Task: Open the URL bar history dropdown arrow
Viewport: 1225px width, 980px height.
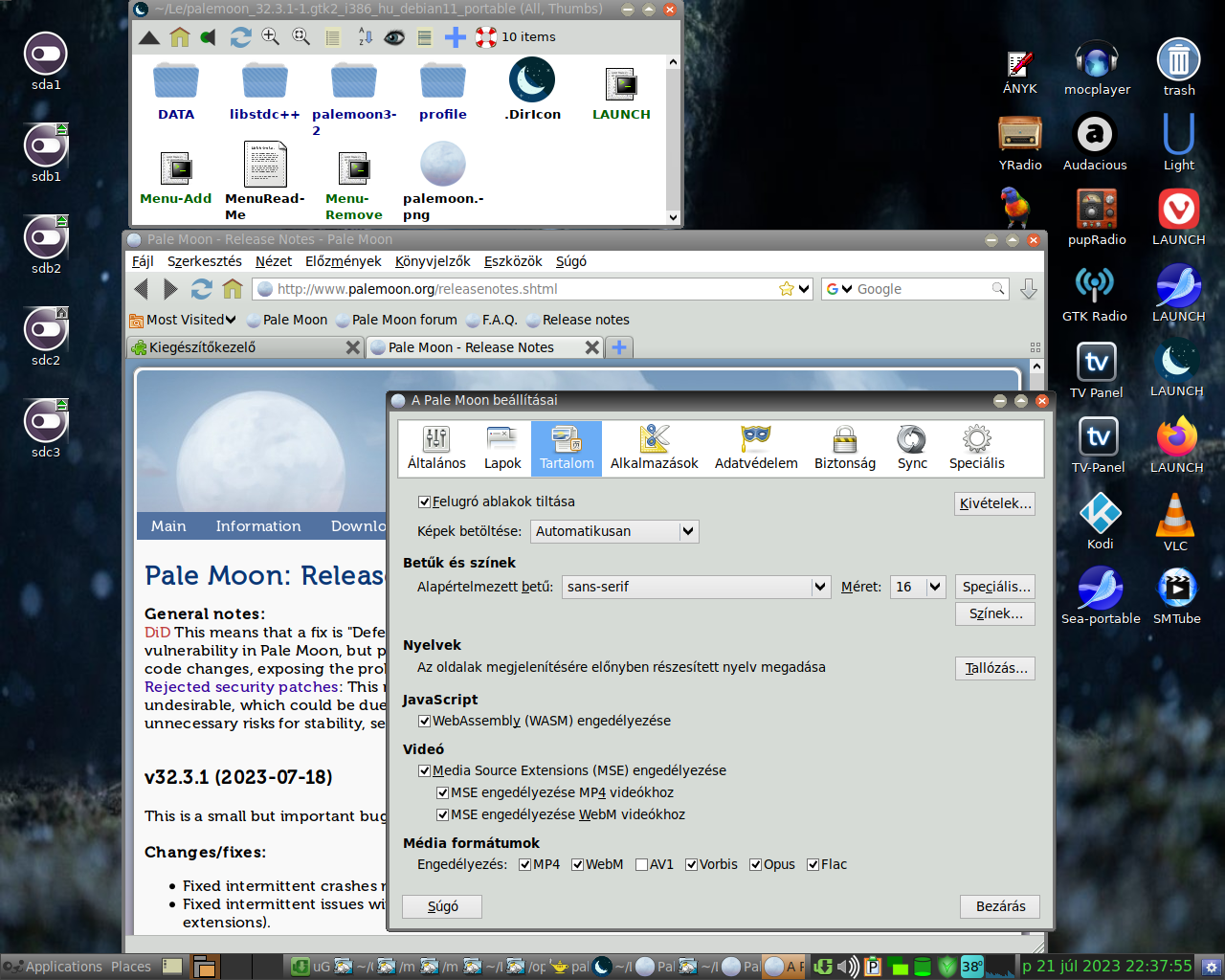Action: (804, 289)
